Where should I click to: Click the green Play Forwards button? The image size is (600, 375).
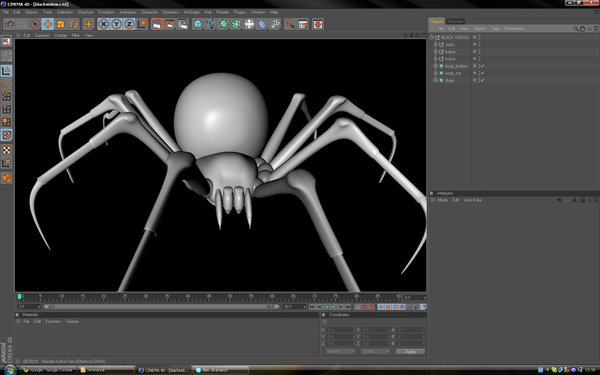(x=333, y=307)
